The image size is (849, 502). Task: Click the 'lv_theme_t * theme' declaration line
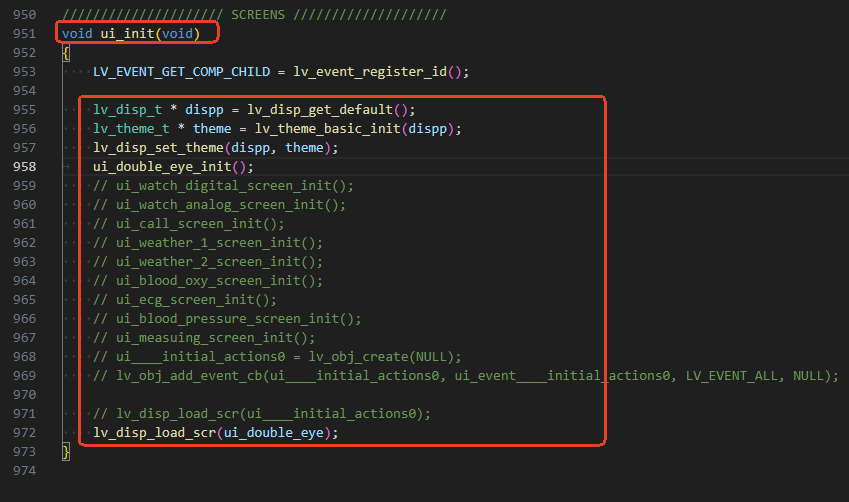[277, 129]
